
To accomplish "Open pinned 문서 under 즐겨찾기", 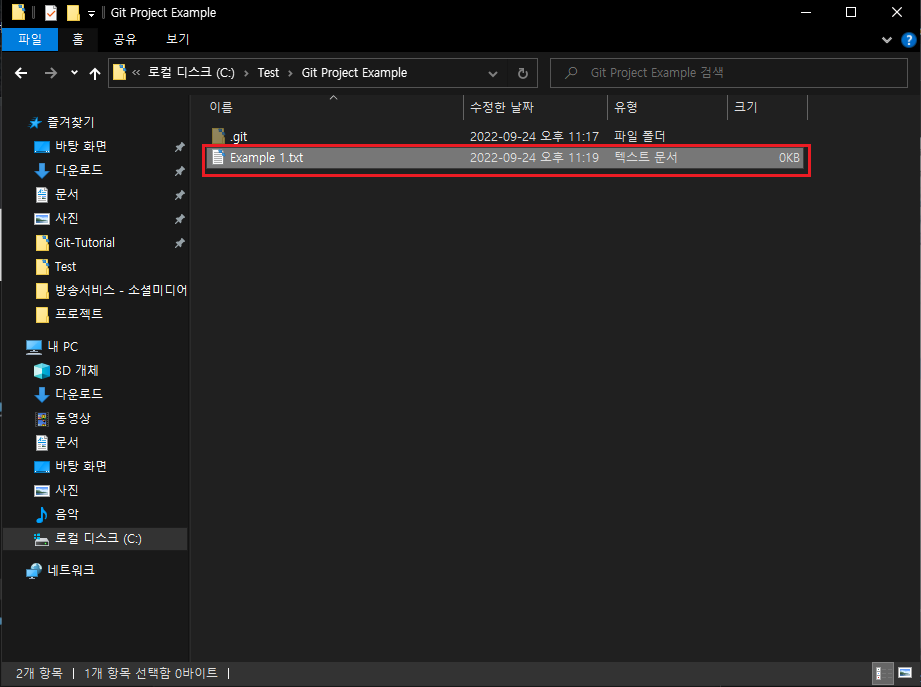I will (66, 194).
